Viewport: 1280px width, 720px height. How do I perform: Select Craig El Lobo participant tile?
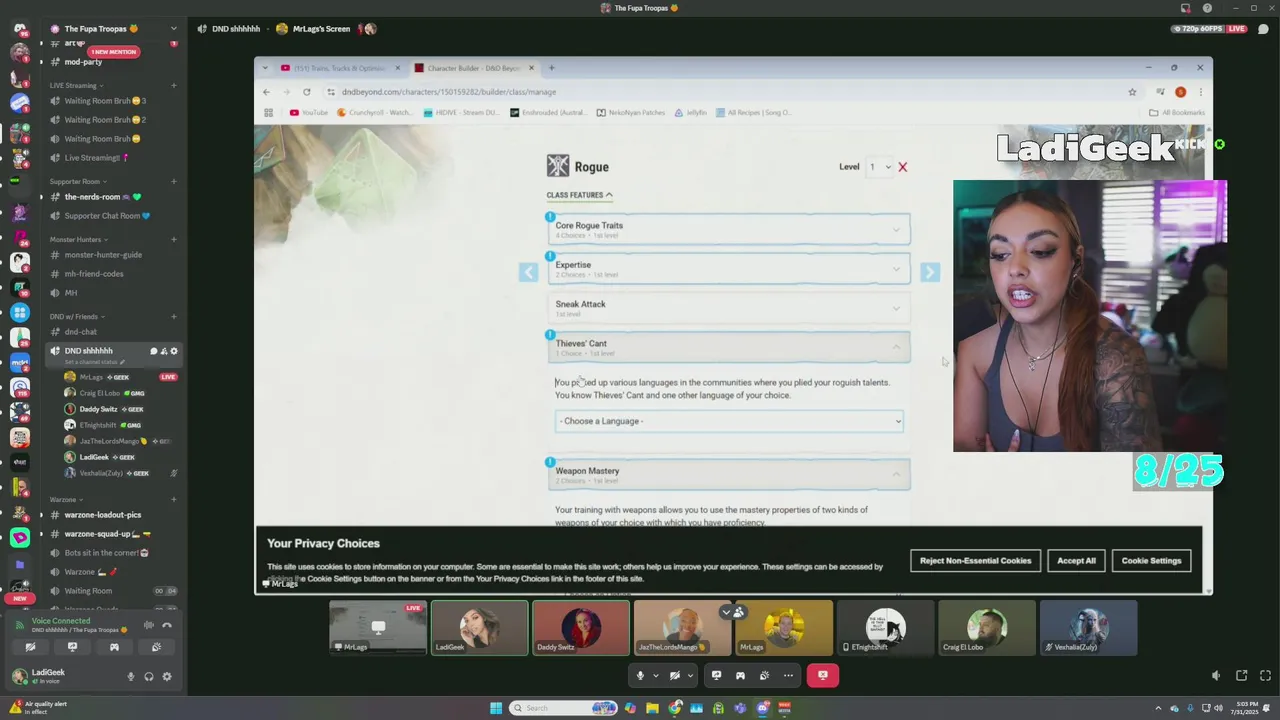987,627
